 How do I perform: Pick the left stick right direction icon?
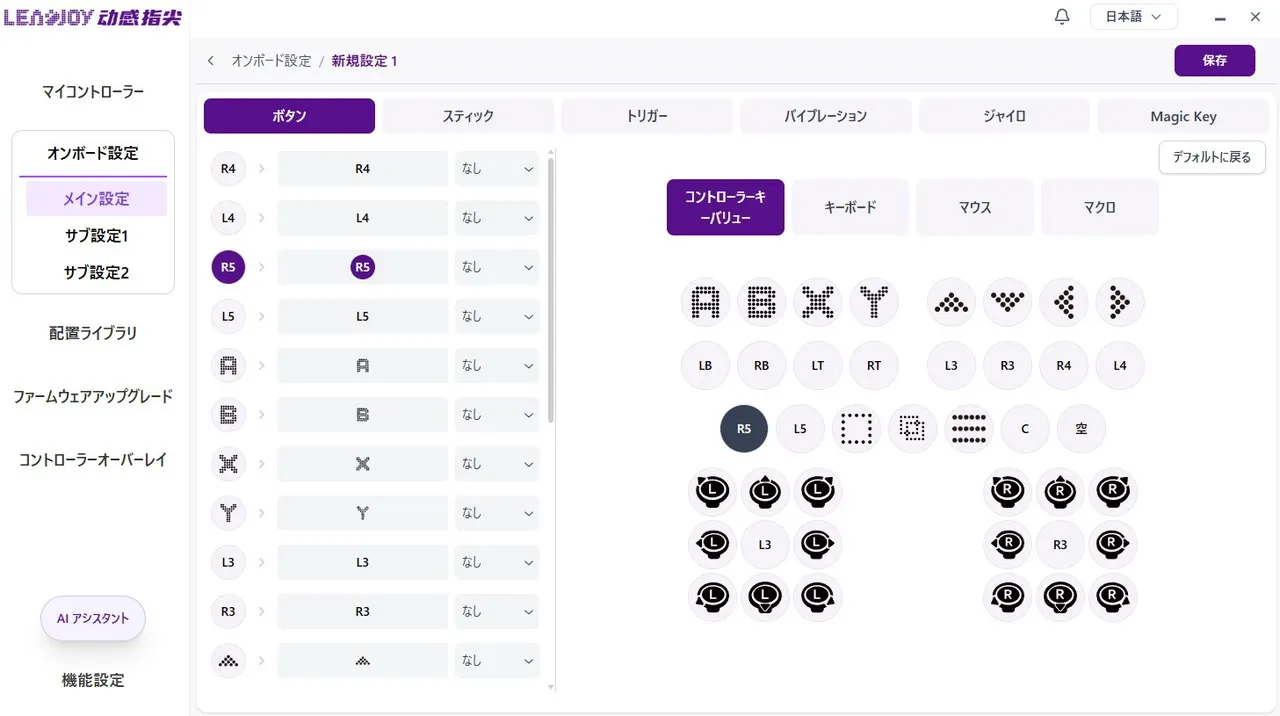(818, 545)
